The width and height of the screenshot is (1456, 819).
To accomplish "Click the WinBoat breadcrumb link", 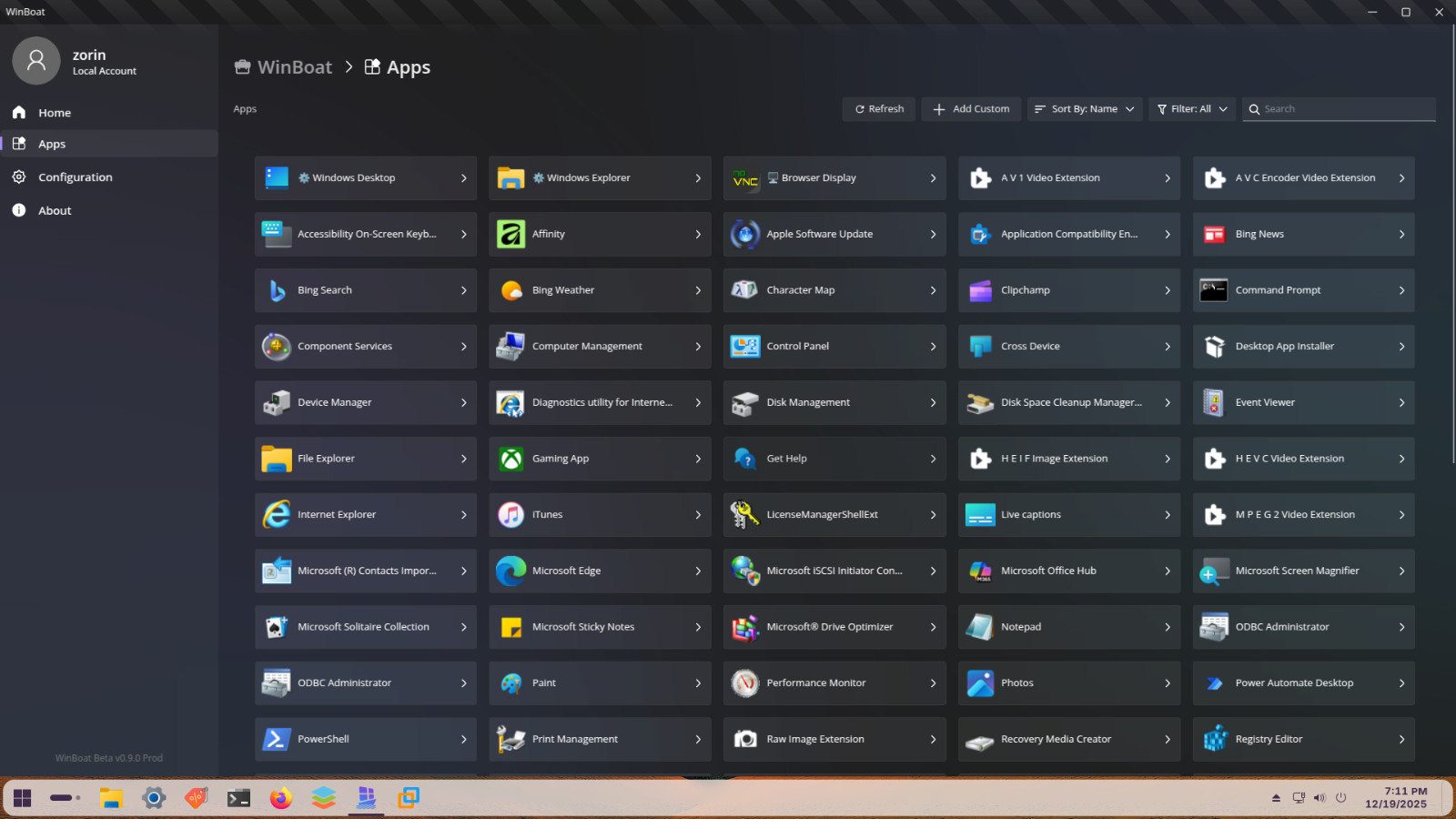I will [x=284, y=67].
